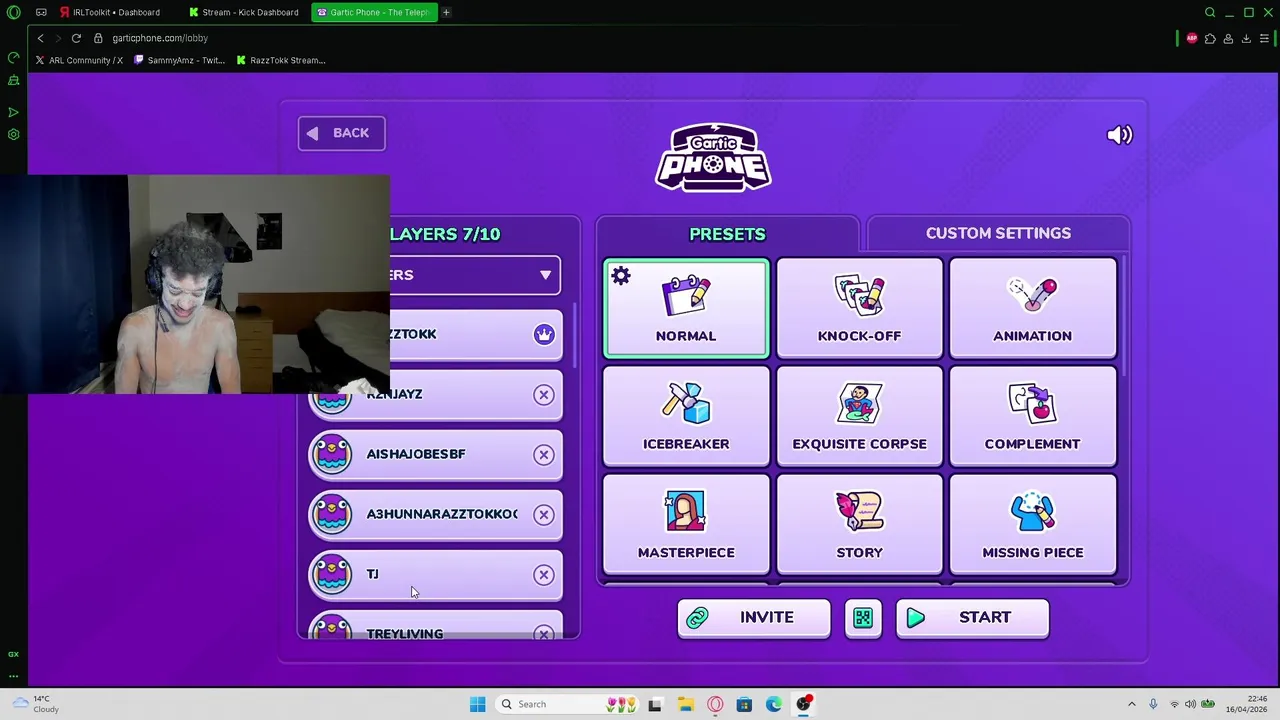Open GX Control speedometer in sidebar

(x=14, y=57)
